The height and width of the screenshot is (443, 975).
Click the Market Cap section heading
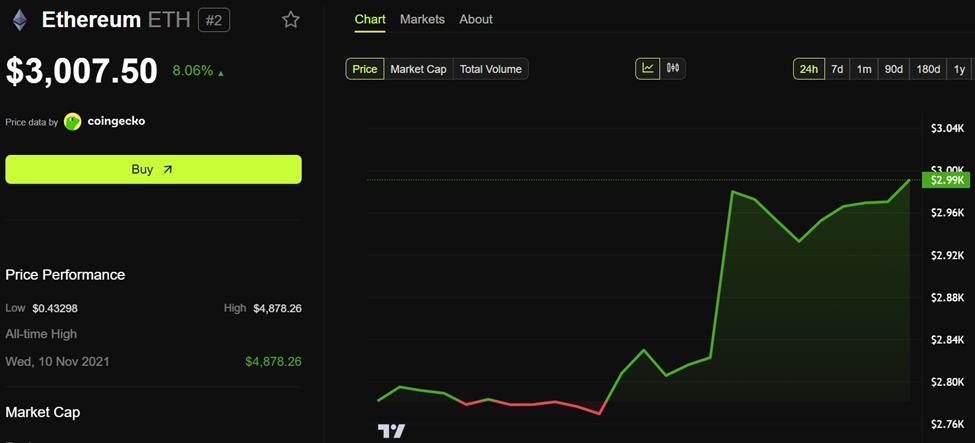(43, 412)
